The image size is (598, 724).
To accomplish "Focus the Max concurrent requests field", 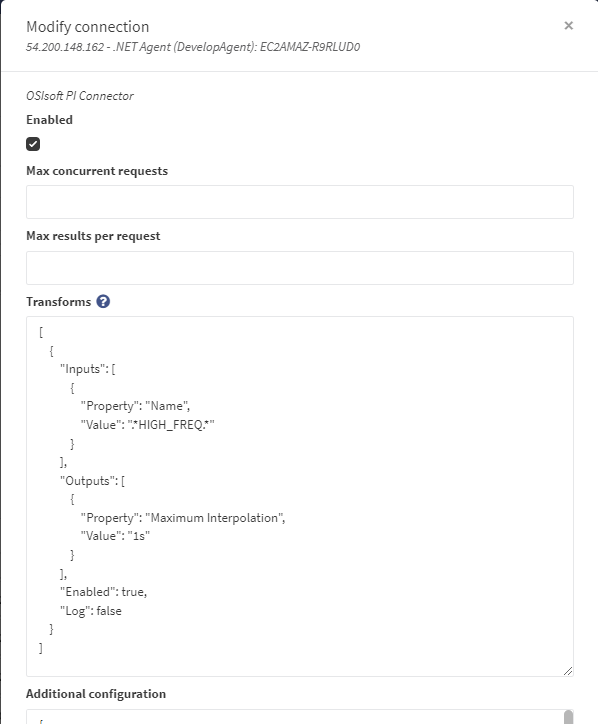I will tap(300, 202).
